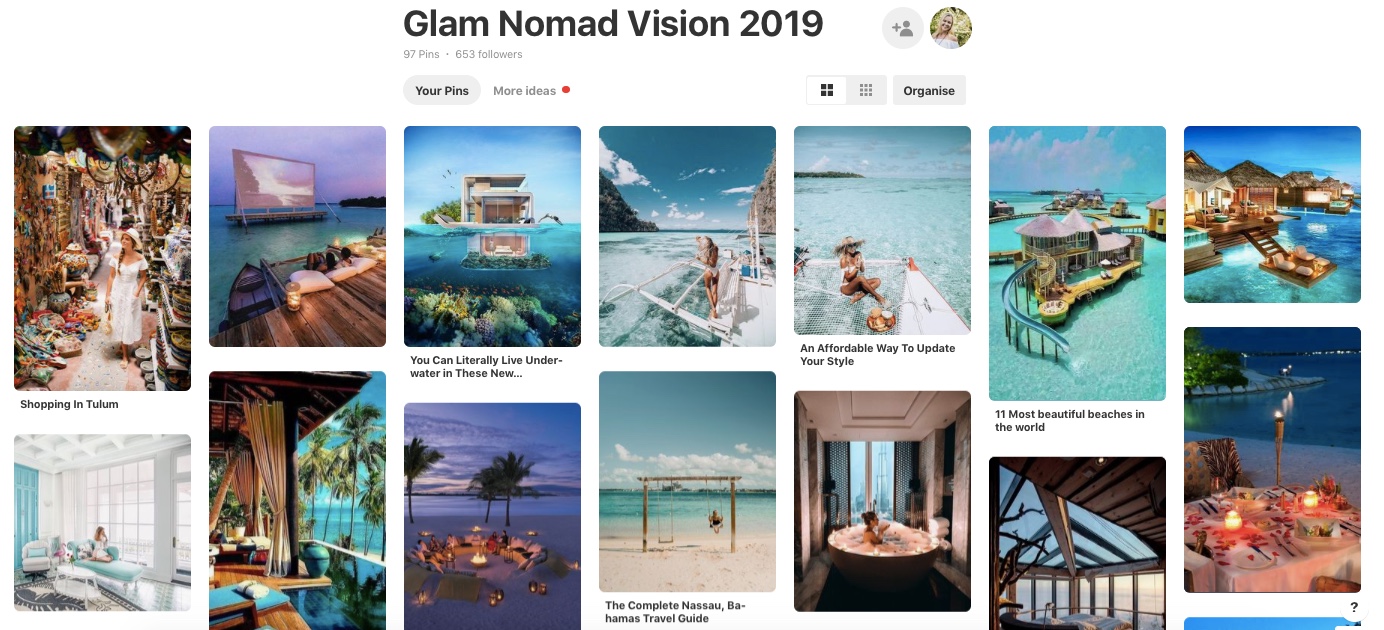Open the board owner profile avatar
1384x630 pixels.
point(951,28)
